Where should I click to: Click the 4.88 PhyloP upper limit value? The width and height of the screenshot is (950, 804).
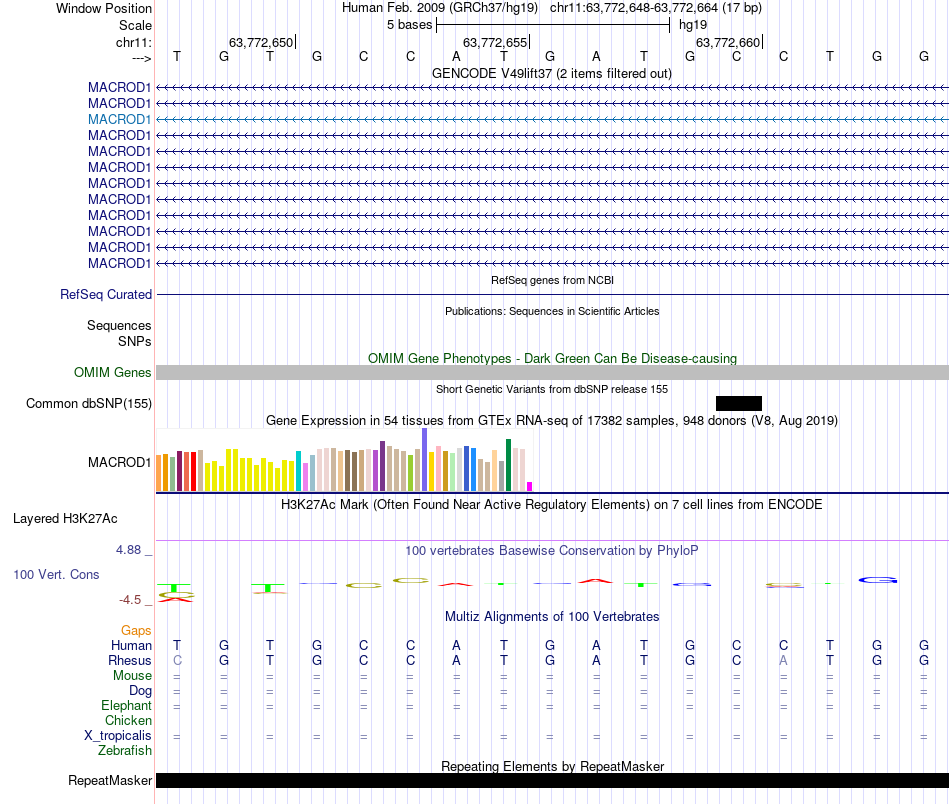tap(128, 550)
